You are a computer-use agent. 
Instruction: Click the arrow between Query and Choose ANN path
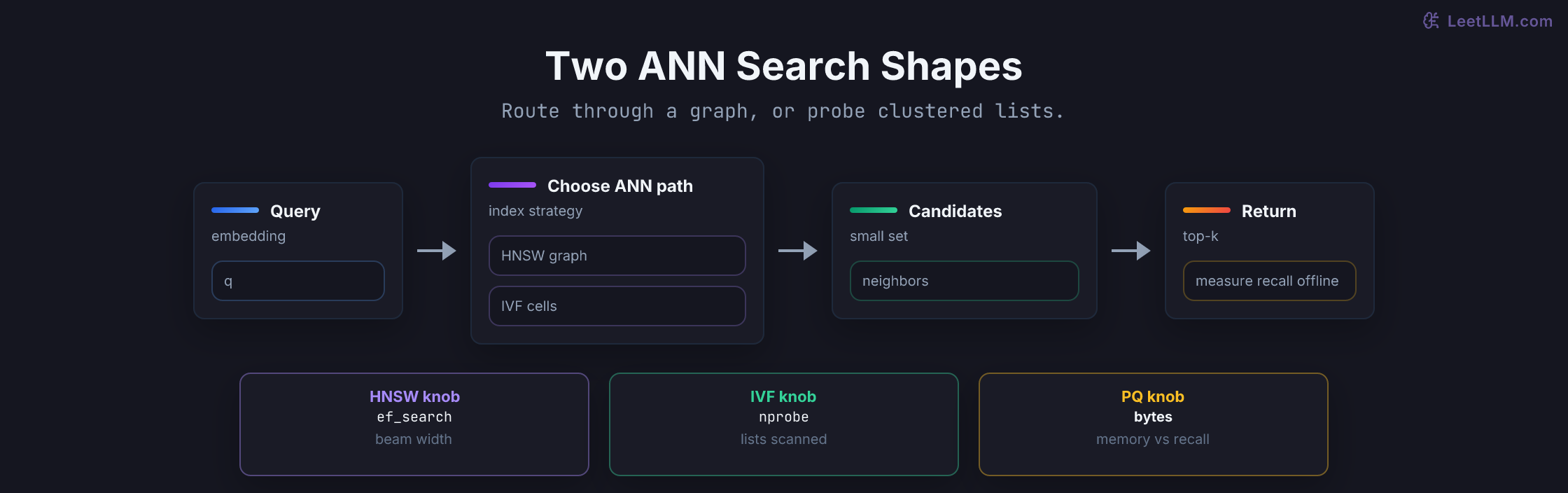tap(437, 251)
